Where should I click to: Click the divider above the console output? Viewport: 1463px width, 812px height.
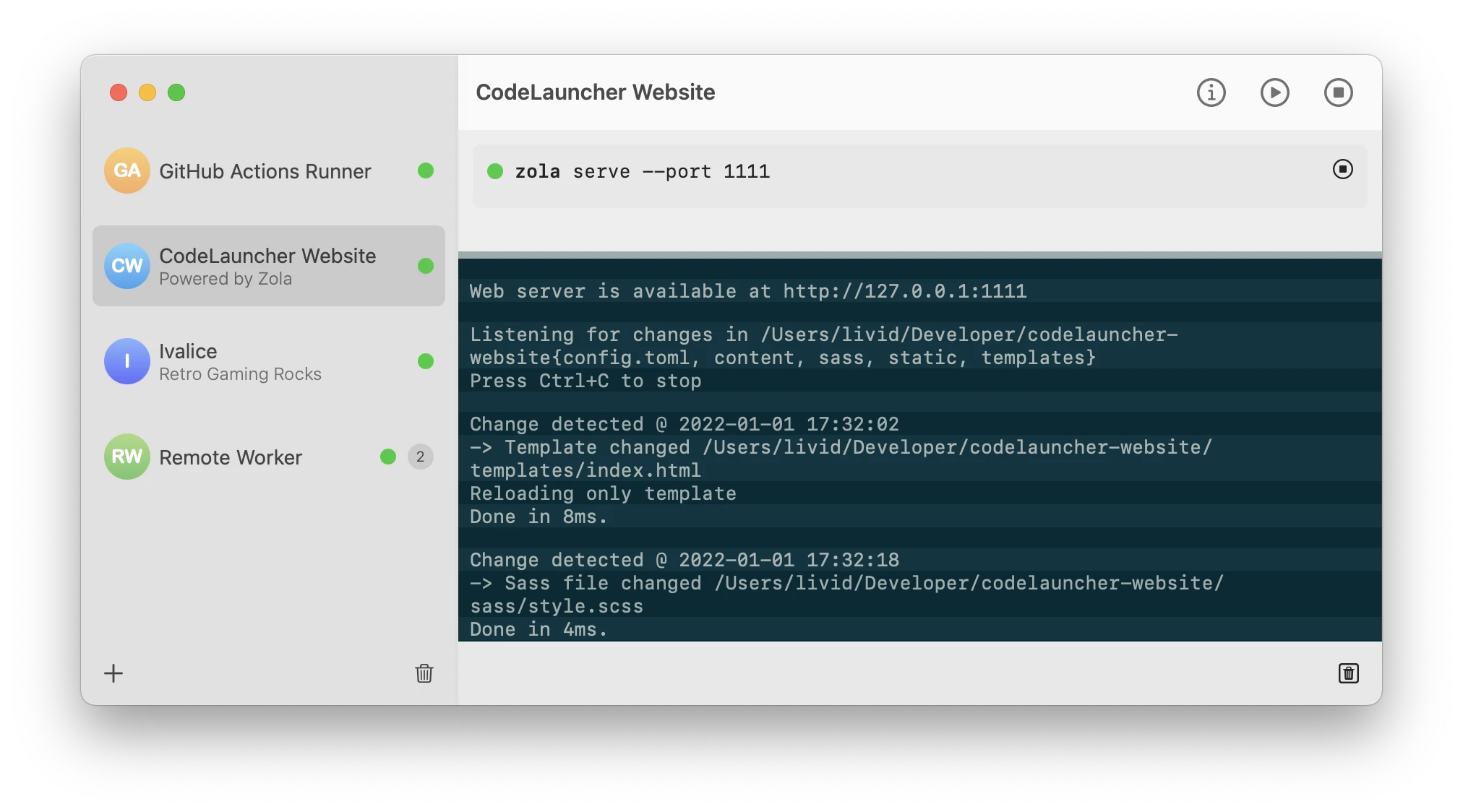[x=918, y=254]
